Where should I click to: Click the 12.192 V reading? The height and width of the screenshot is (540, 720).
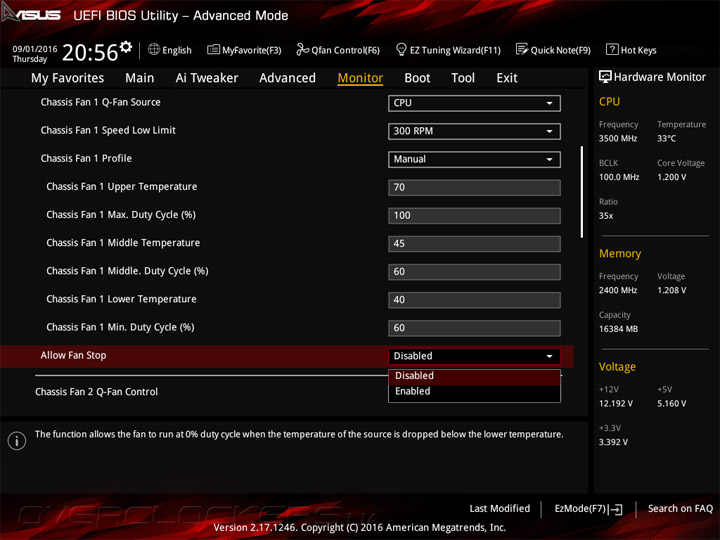pos(616,404)
